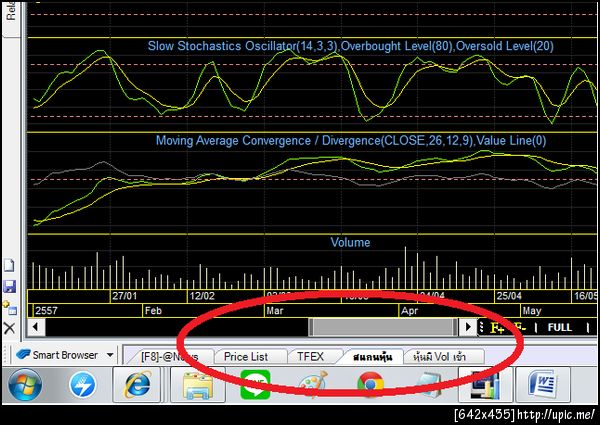600x425 pixels.
Task: Click the May month label
Action: pyautogui.click(x=532, y=310)
